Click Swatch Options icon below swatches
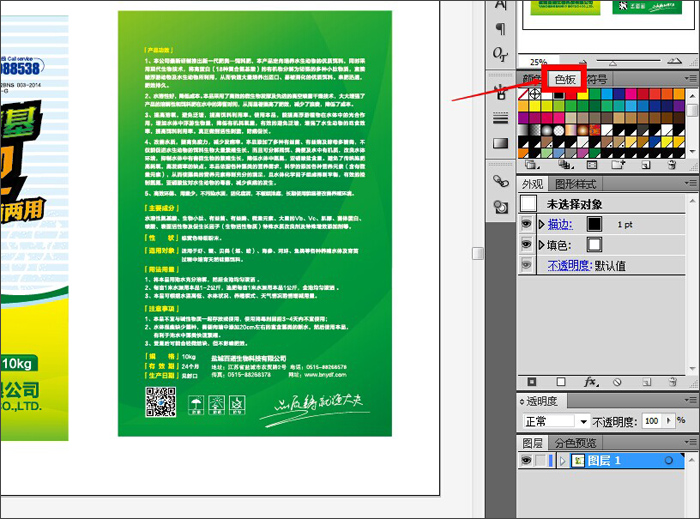 592,165
